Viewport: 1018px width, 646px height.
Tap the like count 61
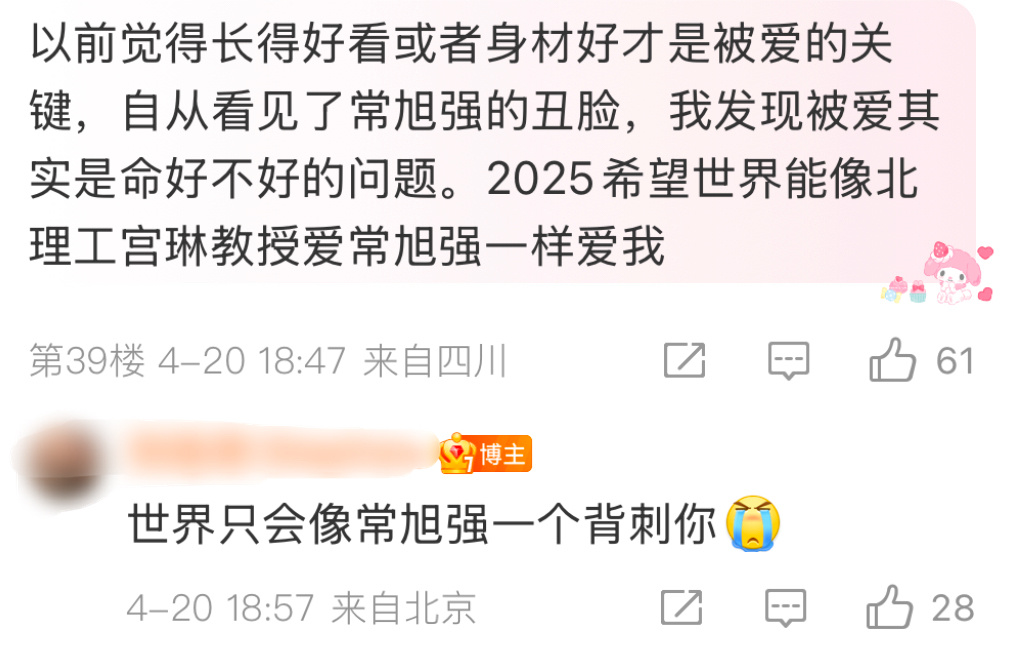coord(954,361)
